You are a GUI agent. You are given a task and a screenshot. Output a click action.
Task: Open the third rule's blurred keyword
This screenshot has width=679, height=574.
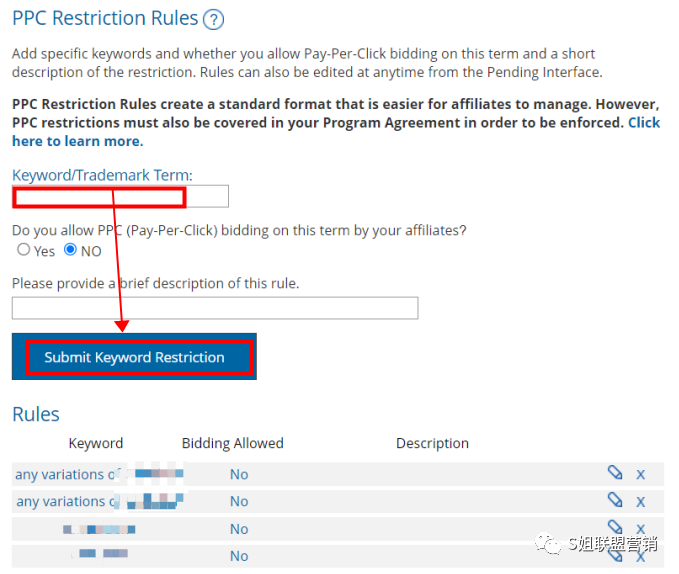point(98,528)
